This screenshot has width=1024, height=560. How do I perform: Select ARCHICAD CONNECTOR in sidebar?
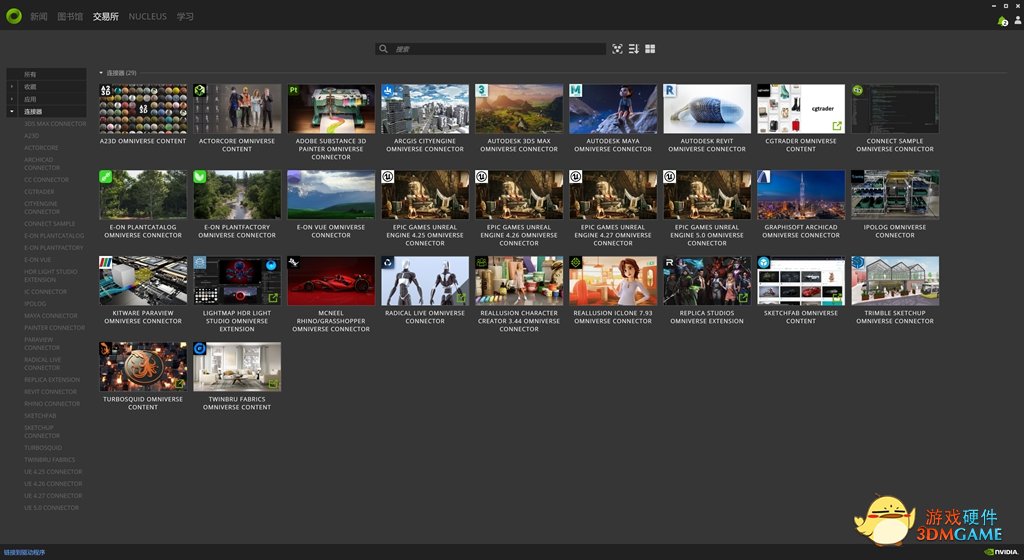42,164
